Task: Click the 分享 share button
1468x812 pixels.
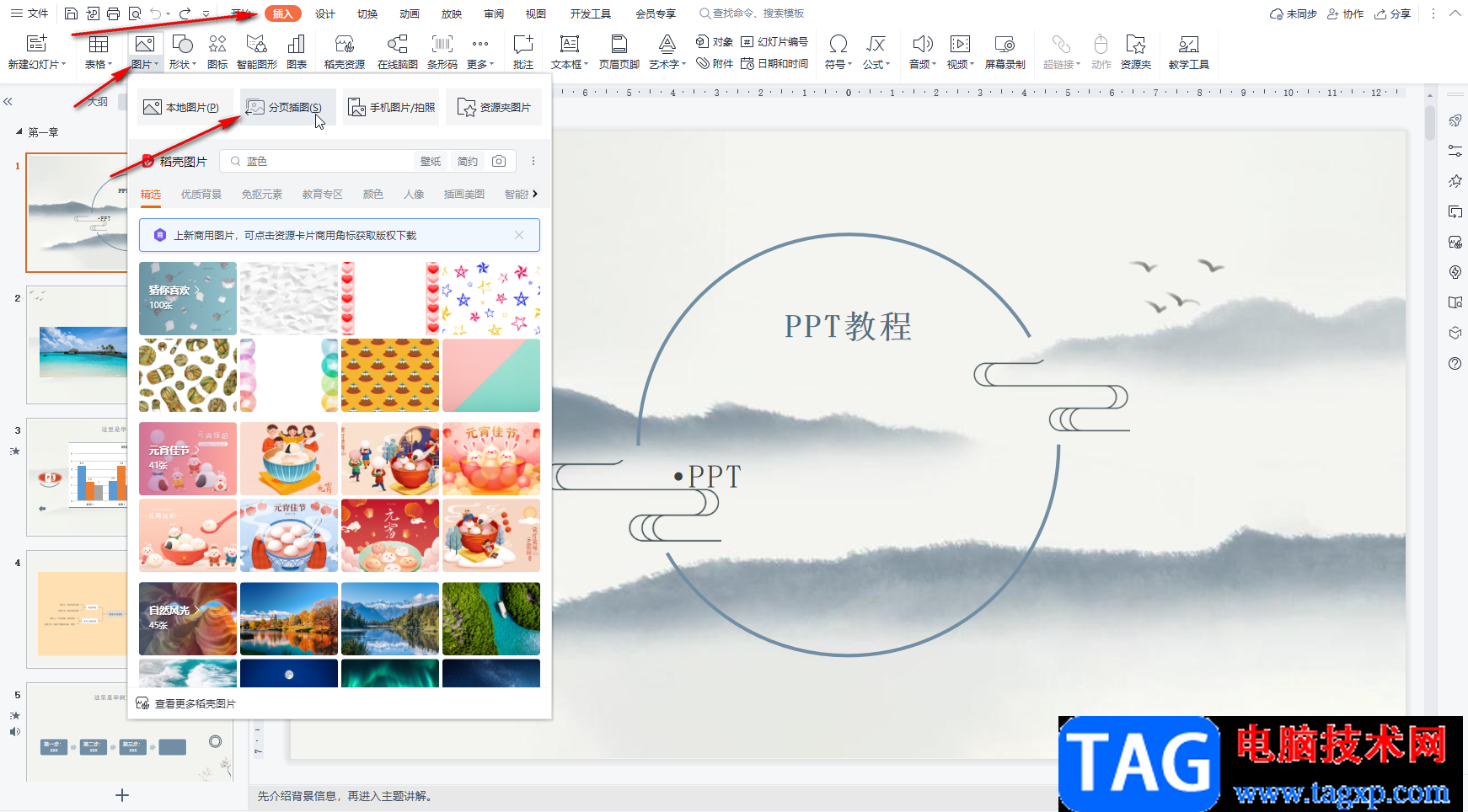Action: click(1392, 13)
